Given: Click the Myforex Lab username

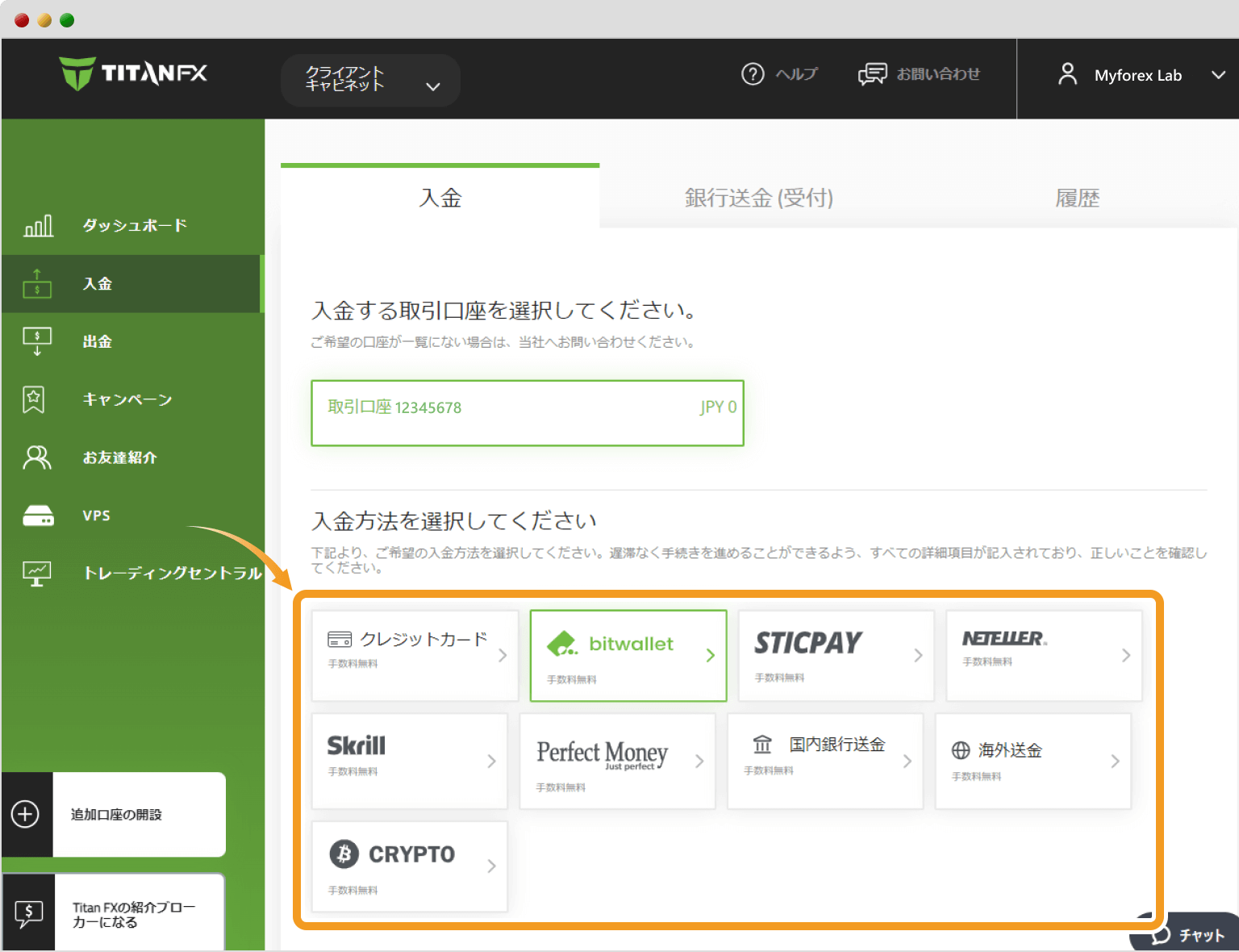Looking at the screenshot, I should coord(1137,75).
